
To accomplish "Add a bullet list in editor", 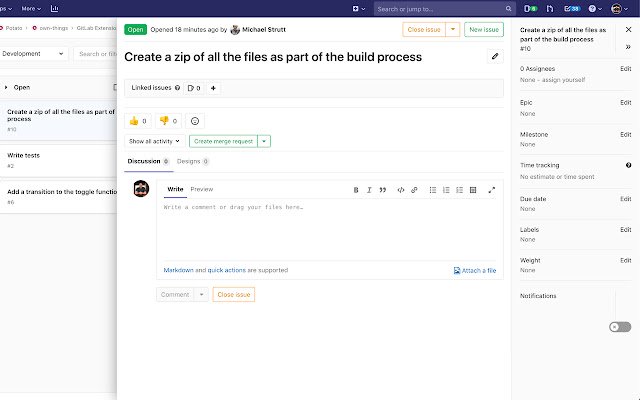I will 433,190.
